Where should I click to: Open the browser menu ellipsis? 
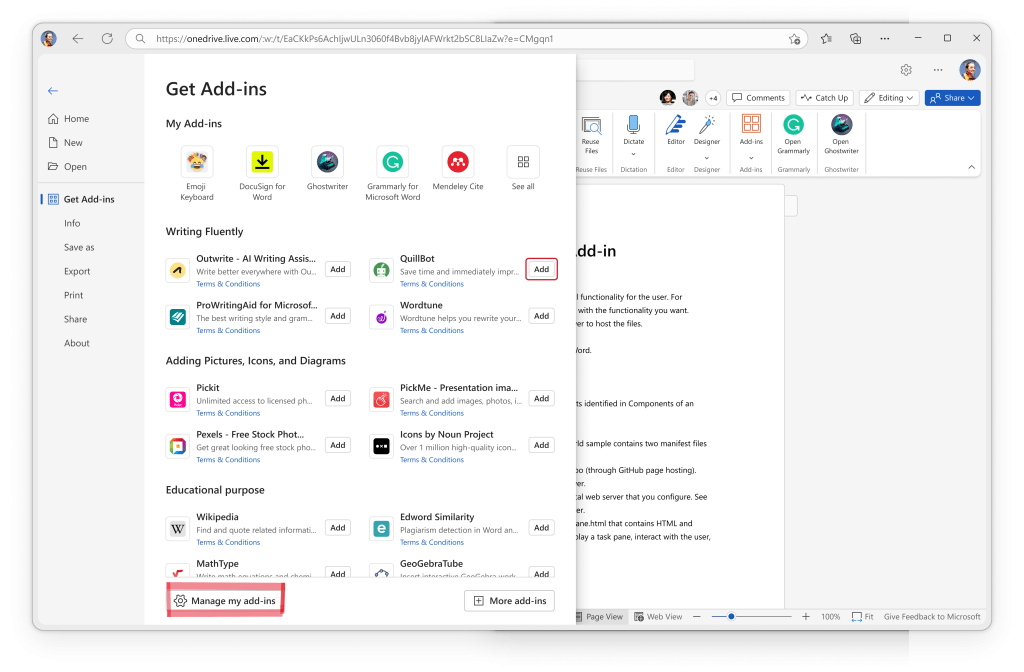click(x=885, y=39)
